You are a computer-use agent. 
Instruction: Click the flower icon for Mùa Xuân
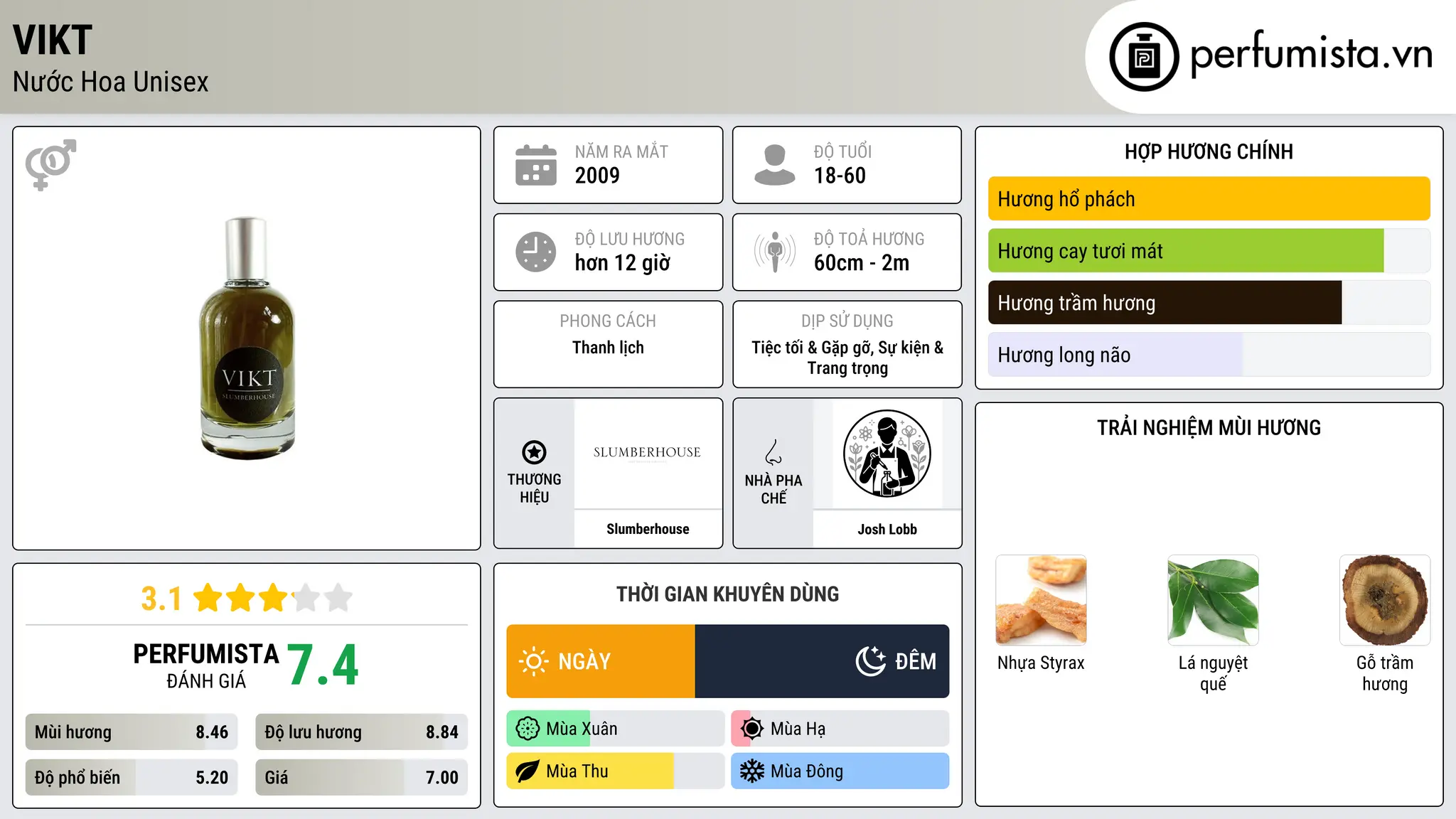pyautogui.click(x=528, y=729)
